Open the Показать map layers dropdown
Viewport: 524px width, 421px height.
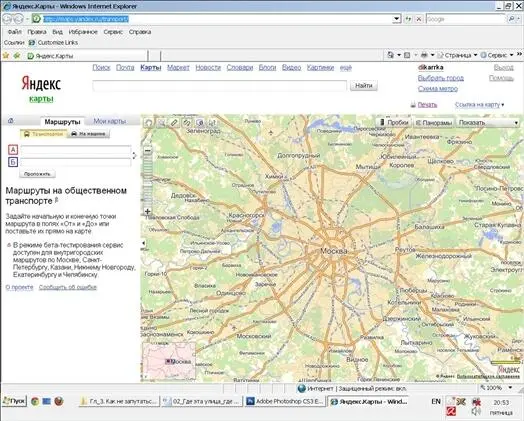click(488, 123)
